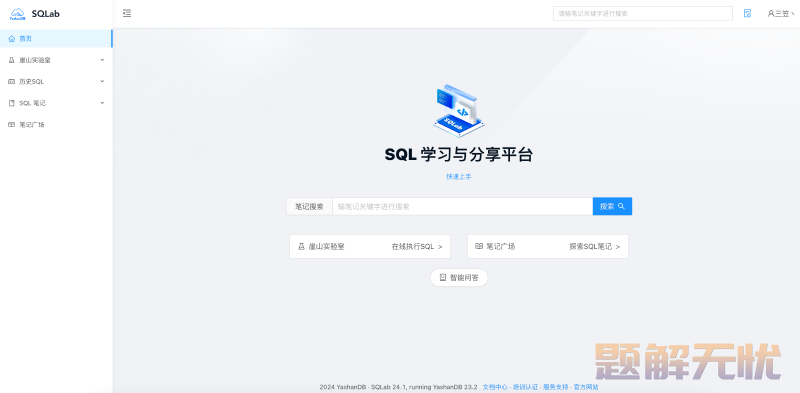This screenshot has width=800, height=393.
Task: Click the user avatar icon for 三笠
Action: tap(771, 14)
